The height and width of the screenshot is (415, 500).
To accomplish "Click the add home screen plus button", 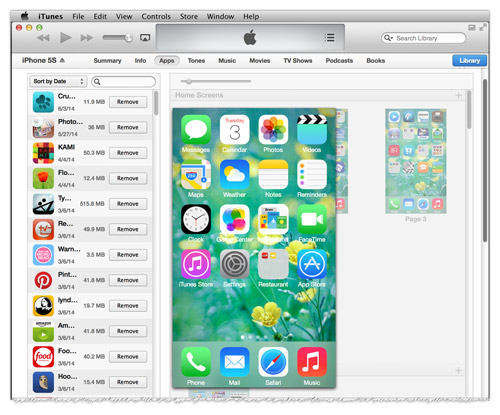I will tap(459, 96).
